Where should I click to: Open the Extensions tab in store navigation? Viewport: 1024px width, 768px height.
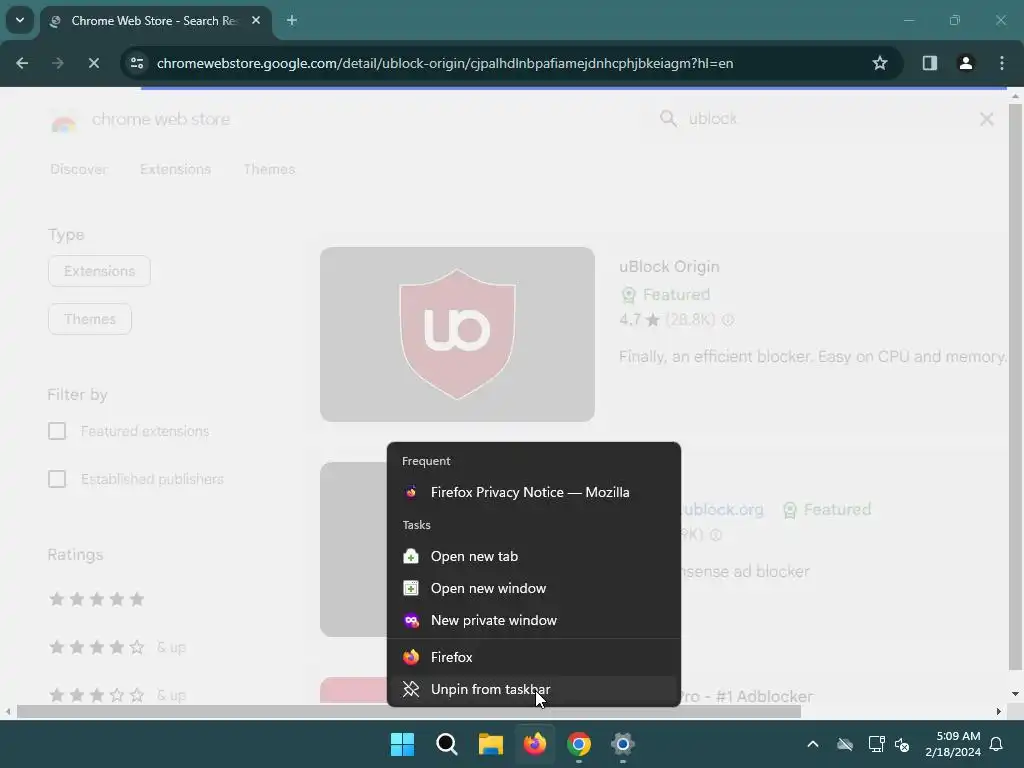pos(175,169)
